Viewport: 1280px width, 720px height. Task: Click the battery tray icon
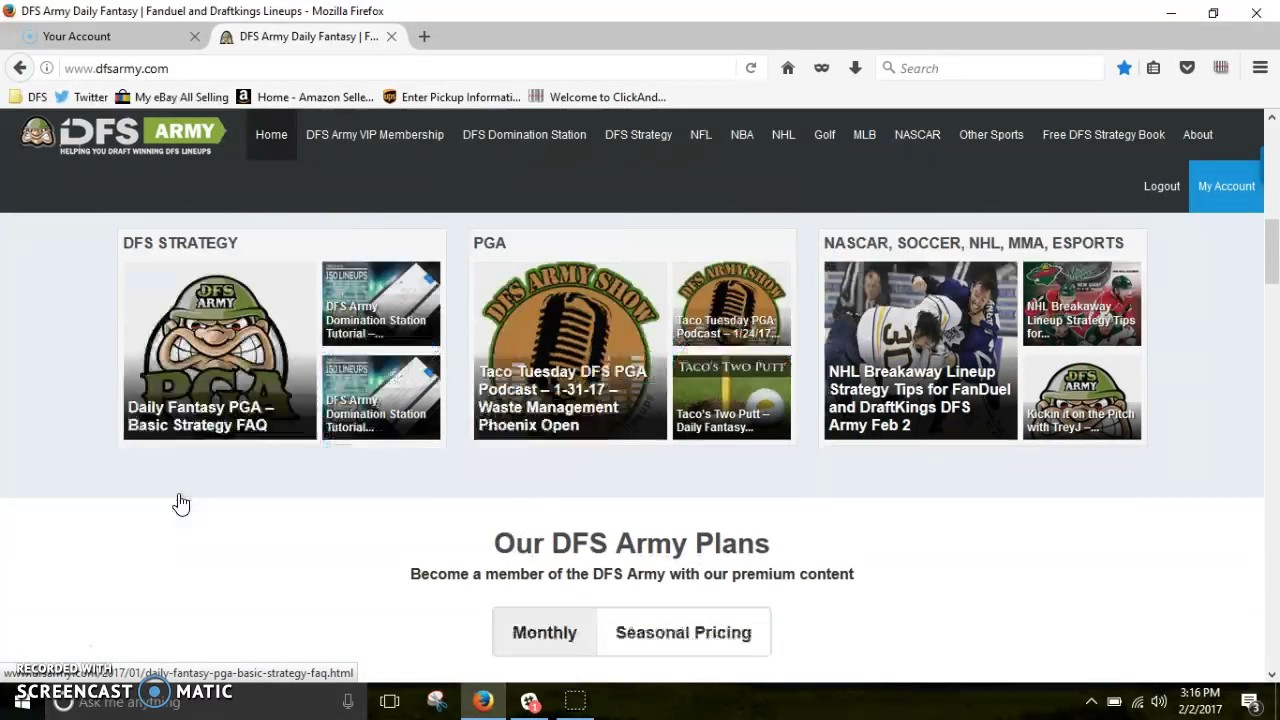coord(1114,701)
